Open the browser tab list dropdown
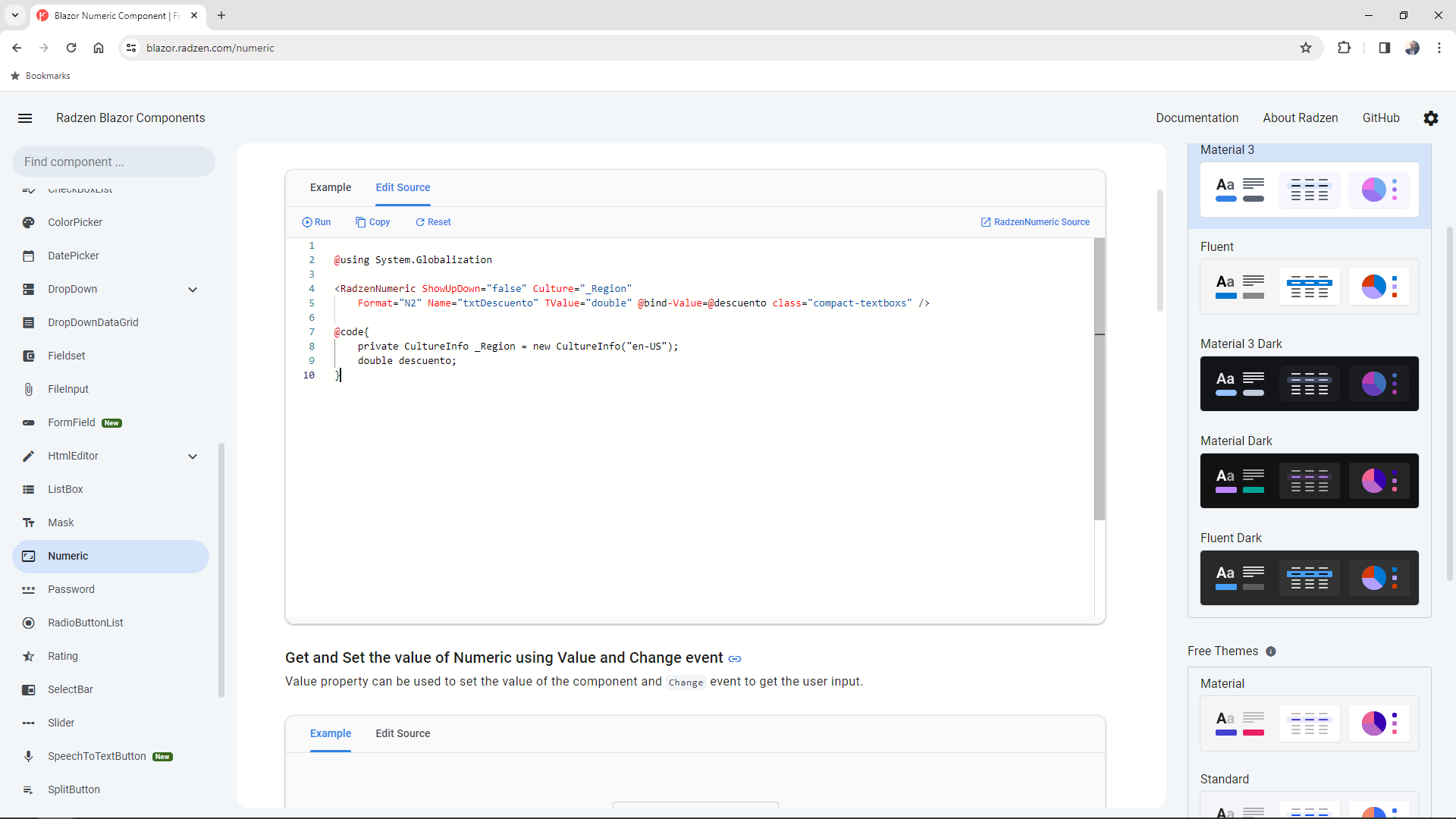This screenshot has width=1456, height=819. coord(14,15)
